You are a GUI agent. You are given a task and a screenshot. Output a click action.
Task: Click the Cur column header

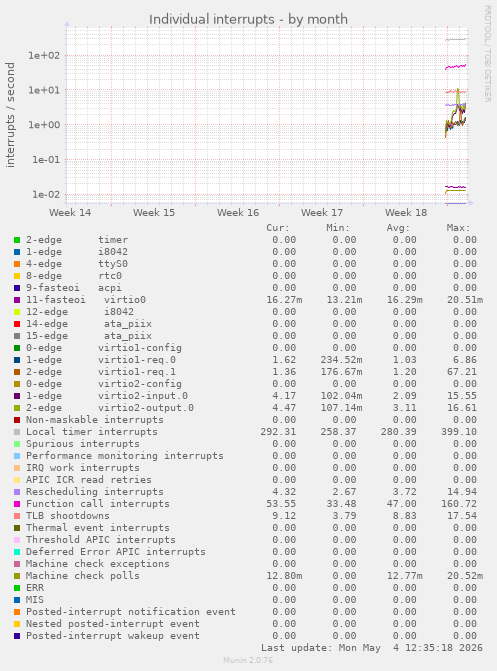coord(278,228)
